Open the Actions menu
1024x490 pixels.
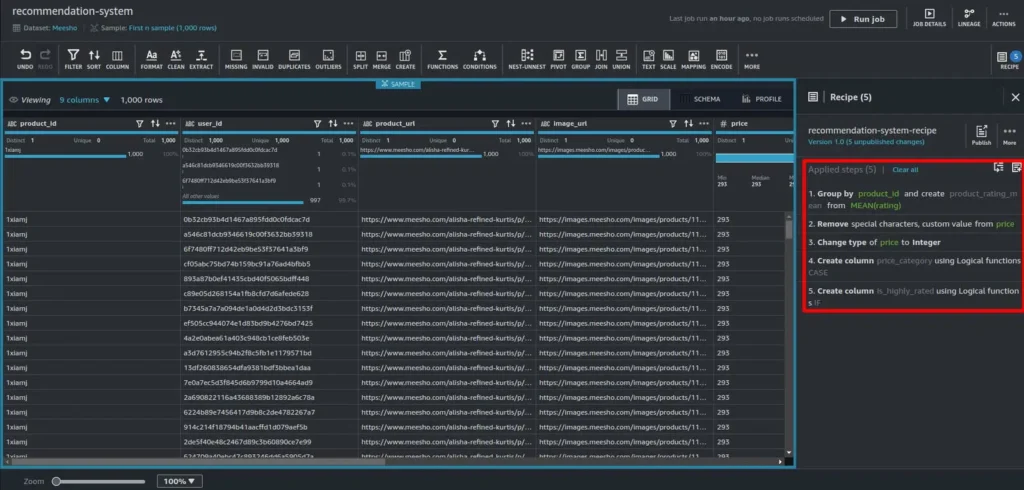pos(1004,18)
